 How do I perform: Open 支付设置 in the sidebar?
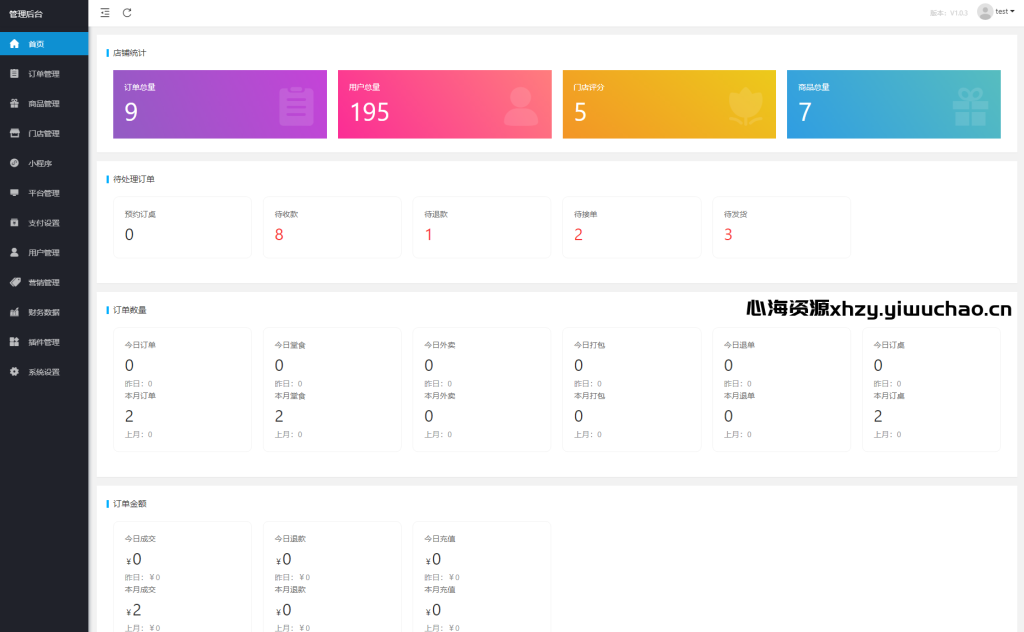[x=43, y=223]
